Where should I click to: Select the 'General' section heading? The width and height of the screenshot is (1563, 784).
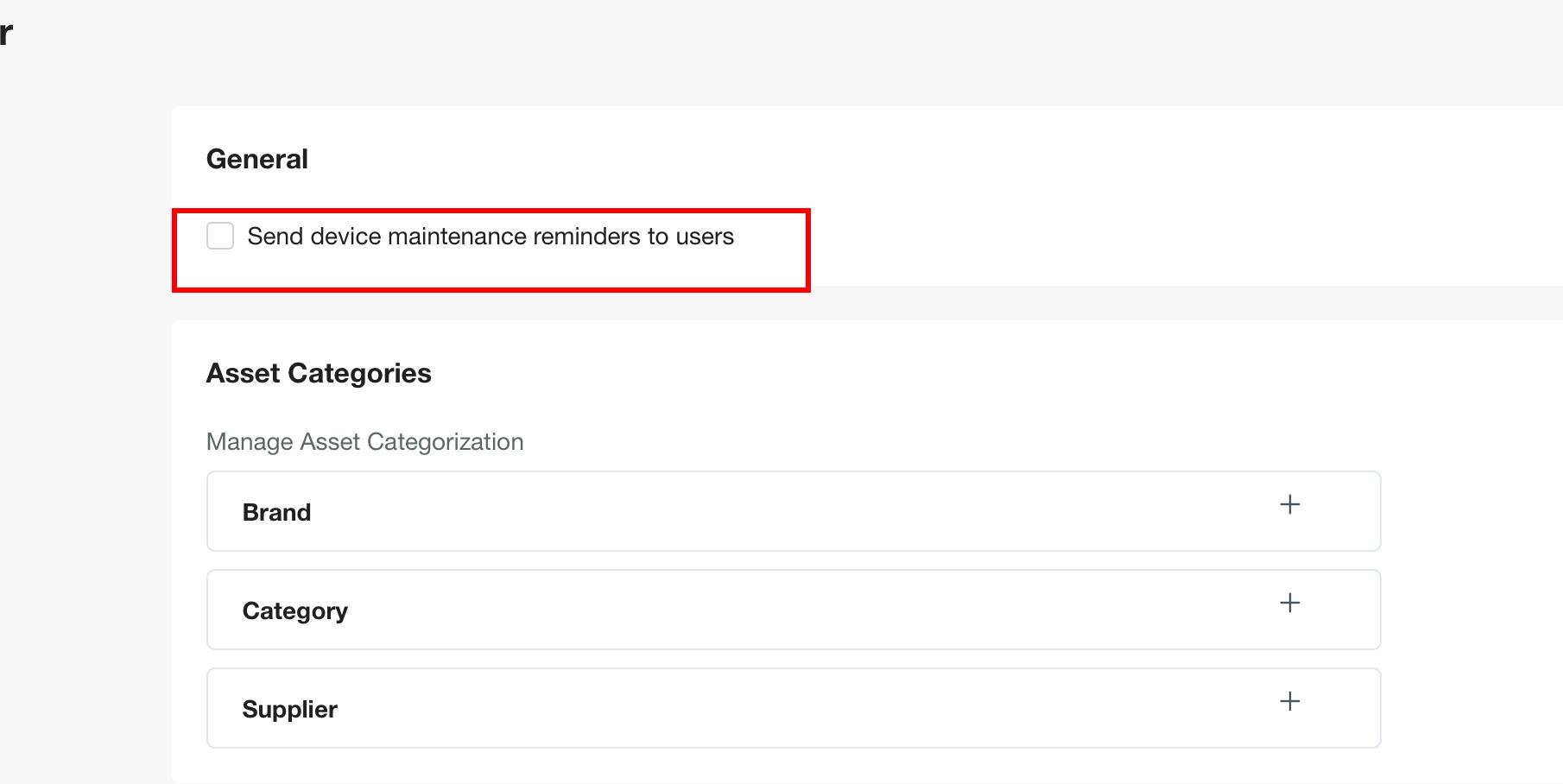pyautogui.click(x=256, y=159)
